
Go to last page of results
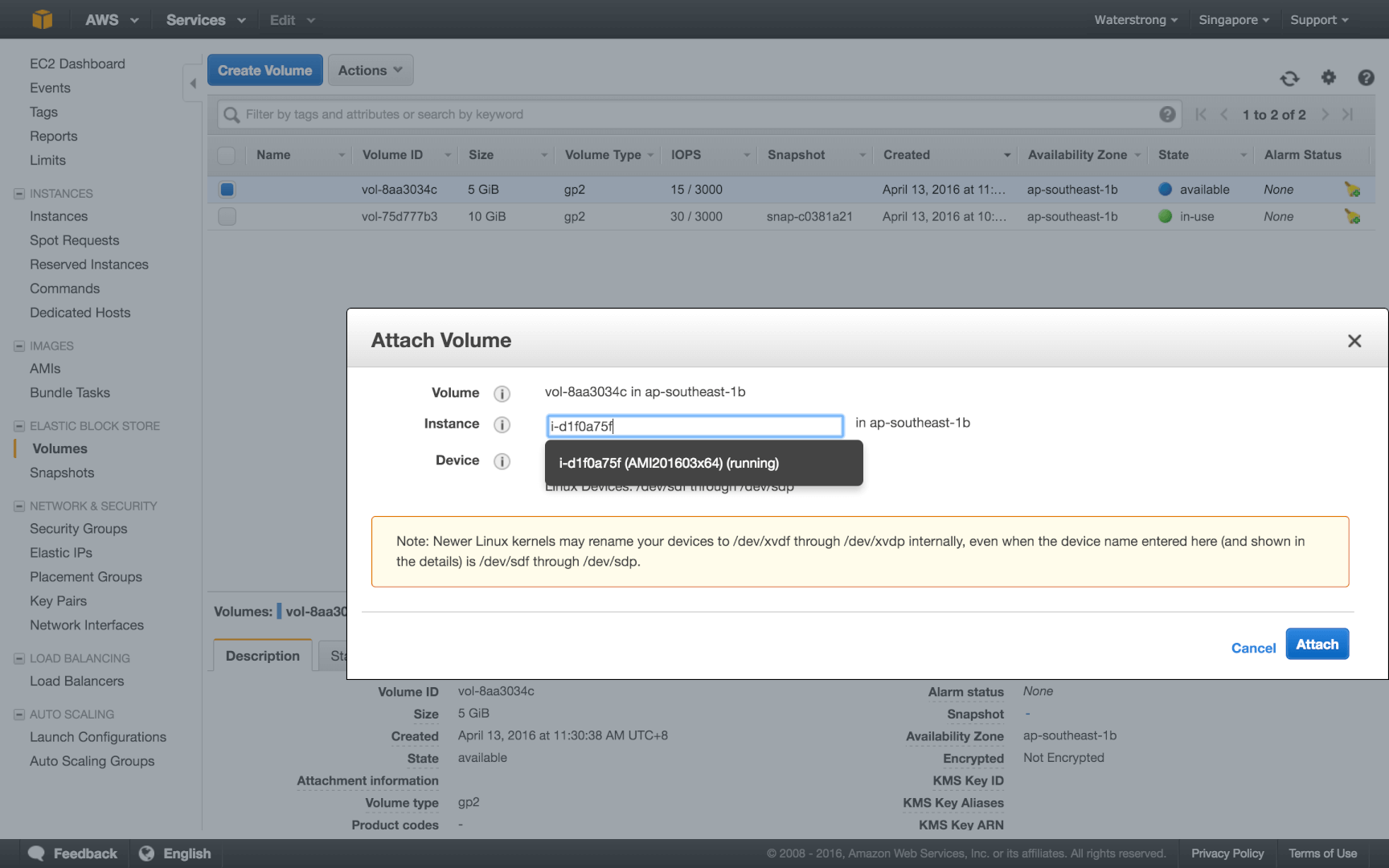[1347, 114]
